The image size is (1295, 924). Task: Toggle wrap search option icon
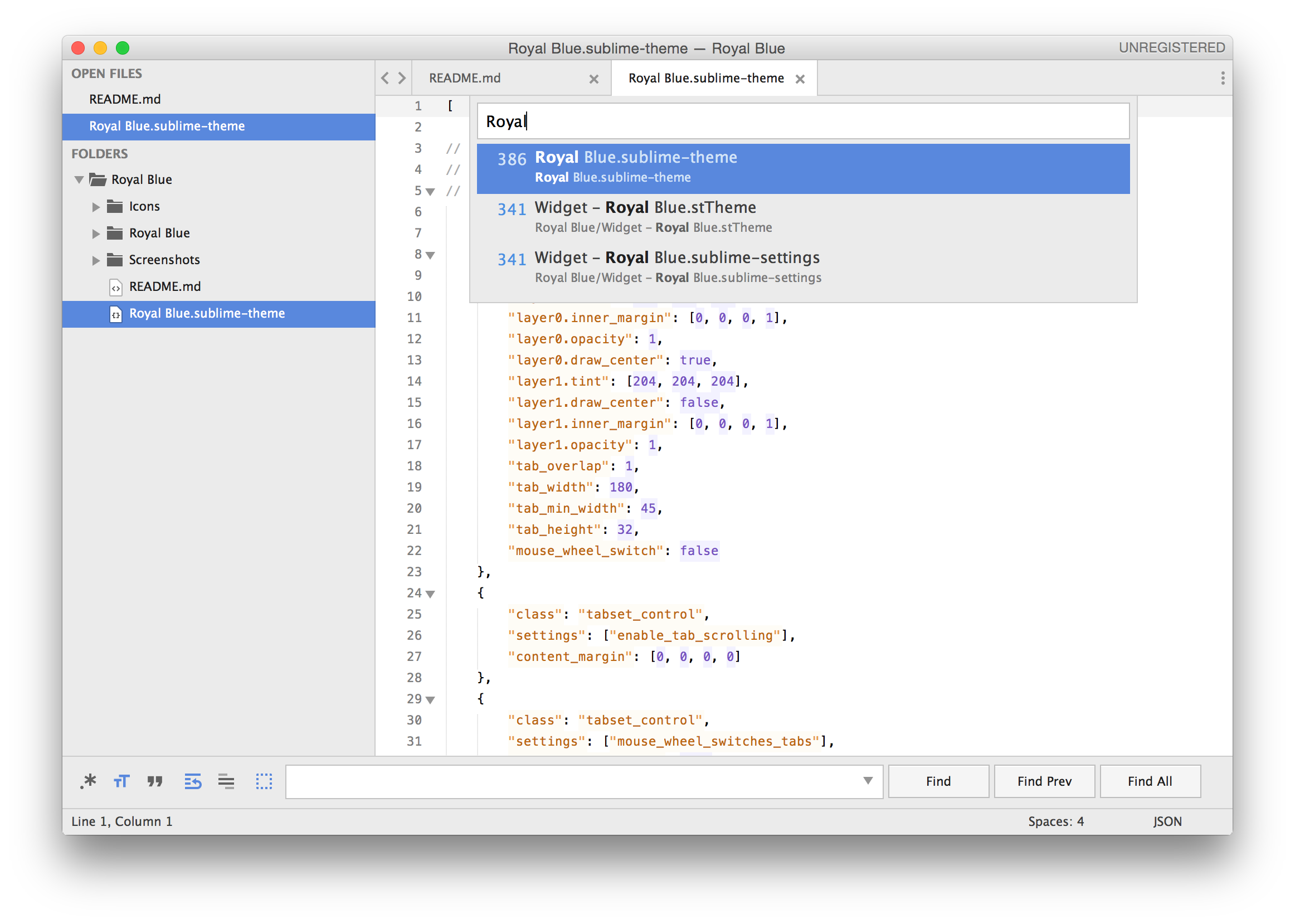click(193, 781)
